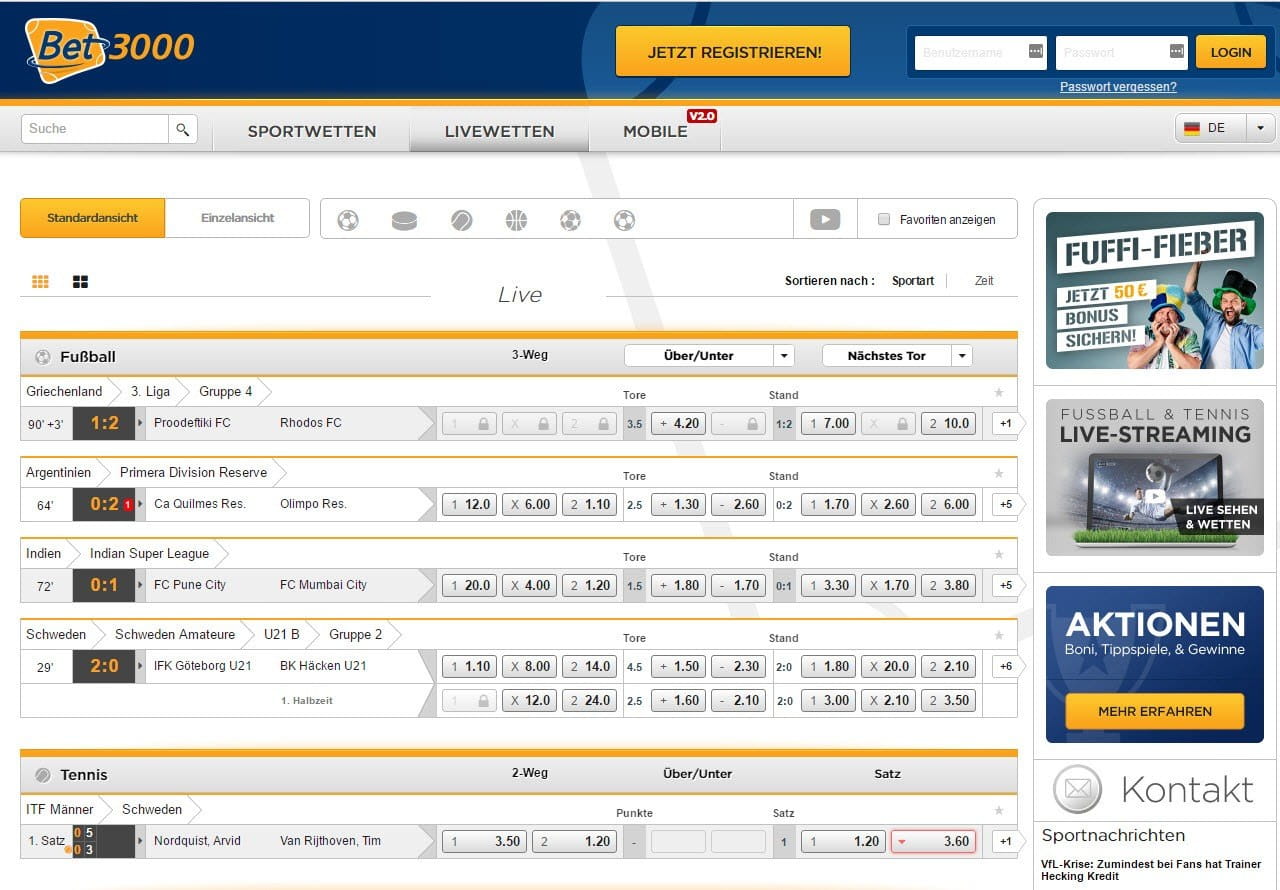Expand more bets +1 for Nordquist, Arvid
1280x890 pixels.
(1005, 842)
